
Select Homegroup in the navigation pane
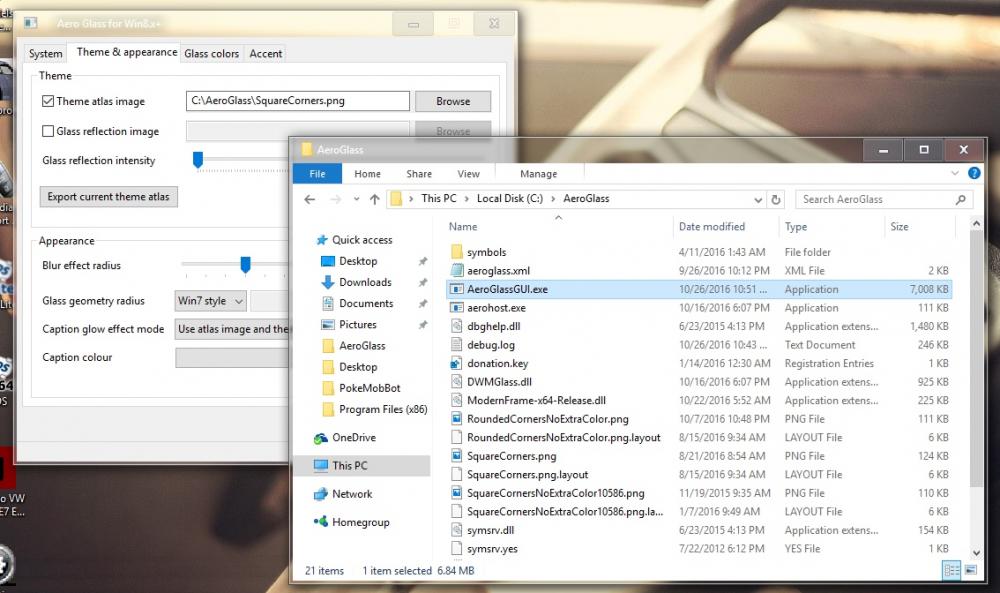tap(360, 522)
